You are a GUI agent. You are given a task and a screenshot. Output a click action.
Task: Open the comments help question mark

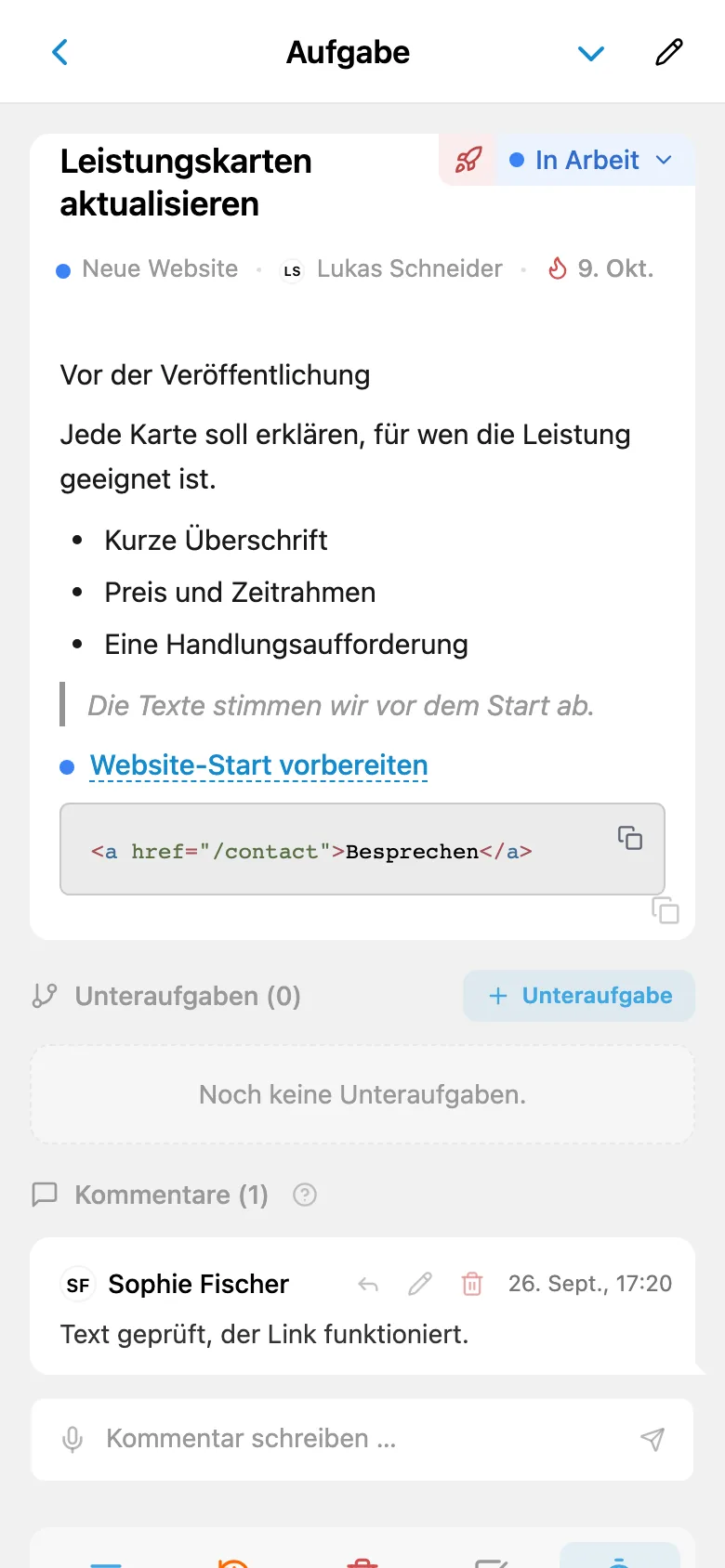305,1195
